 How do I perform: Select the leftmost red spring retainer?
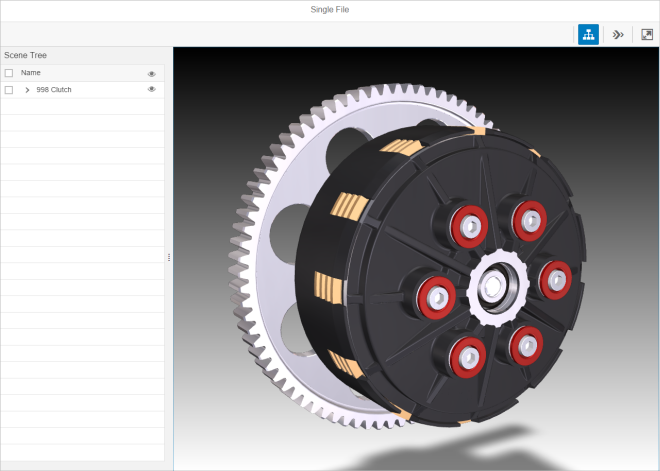pos(435,294)
